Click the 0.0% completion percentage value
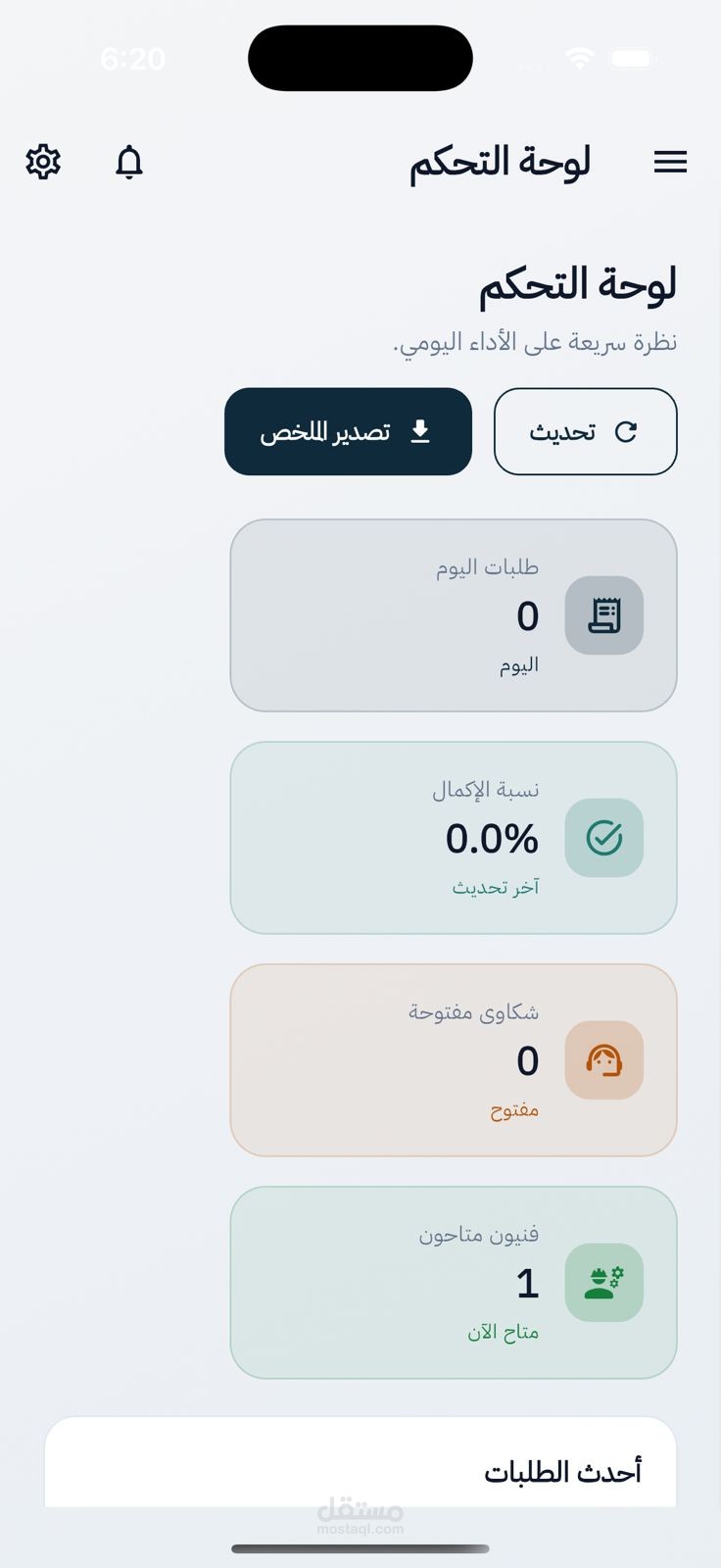Viewport: 721px width, 1568px height. click(x=493, y=838)
